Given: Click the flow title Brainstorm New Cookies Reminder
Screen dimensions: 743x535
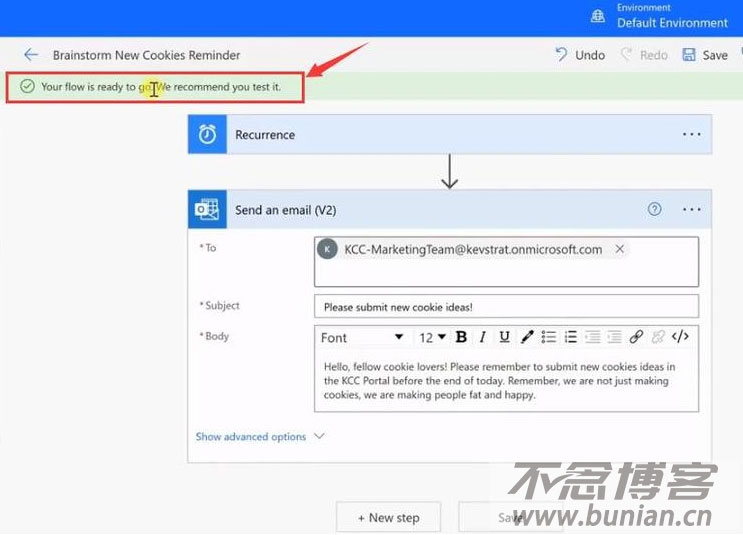Looking at the screenshot, I should pyautogui.click(x=146, y=55).
